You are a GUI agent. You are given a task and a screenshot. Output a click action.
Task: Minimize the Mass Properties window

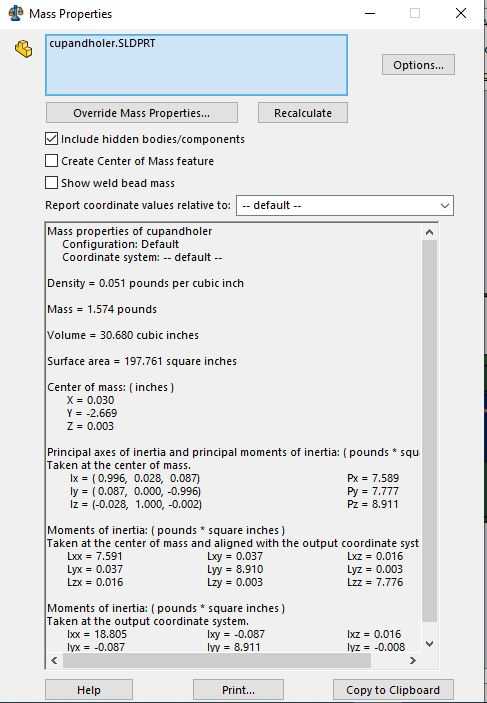coord(370,13)
